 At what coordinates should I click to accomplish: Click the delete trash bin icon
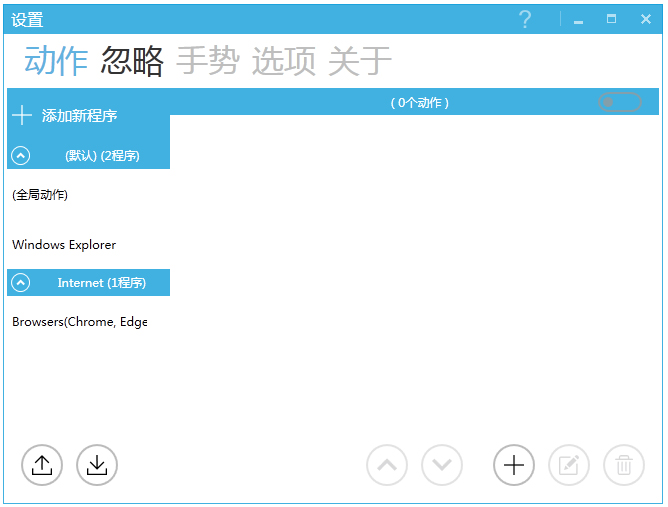pyautogui.click(x=624, y=465)
